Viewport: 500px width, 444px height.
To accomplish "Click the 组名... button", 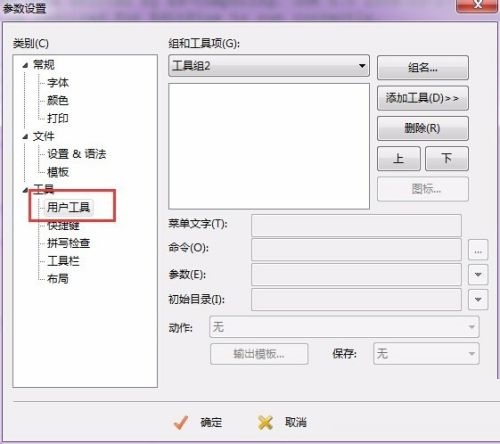I will pyautogui.click(x=423, y=68).
